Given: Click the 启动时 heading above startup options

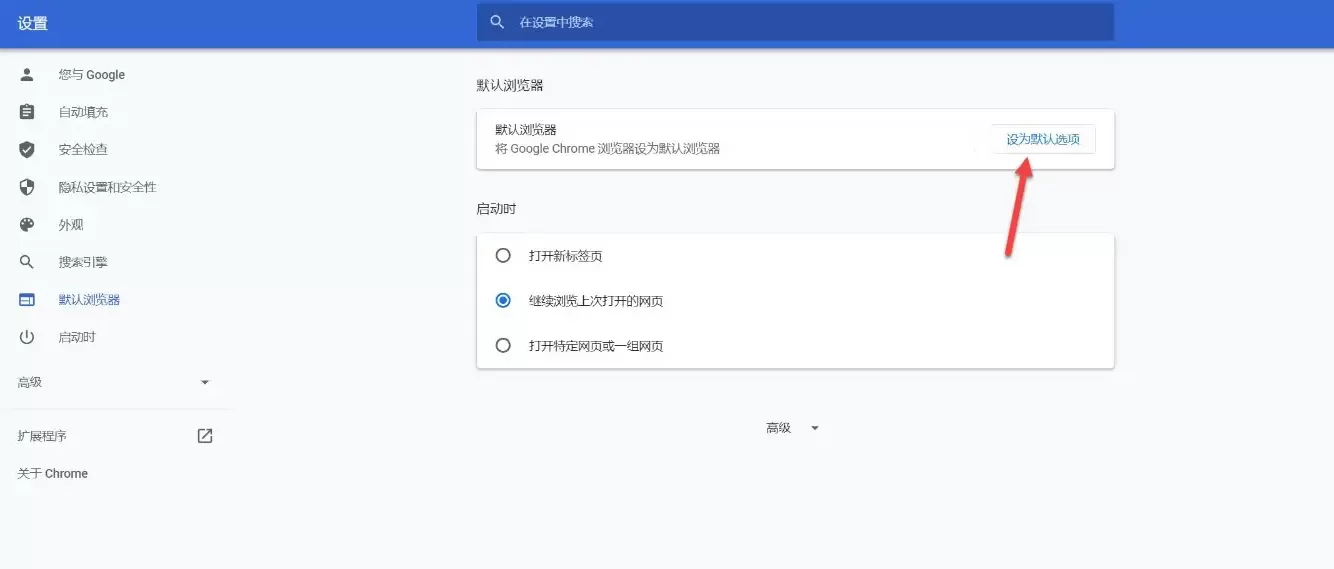Looking at the screenshot, I should click(x=496, y=209).
